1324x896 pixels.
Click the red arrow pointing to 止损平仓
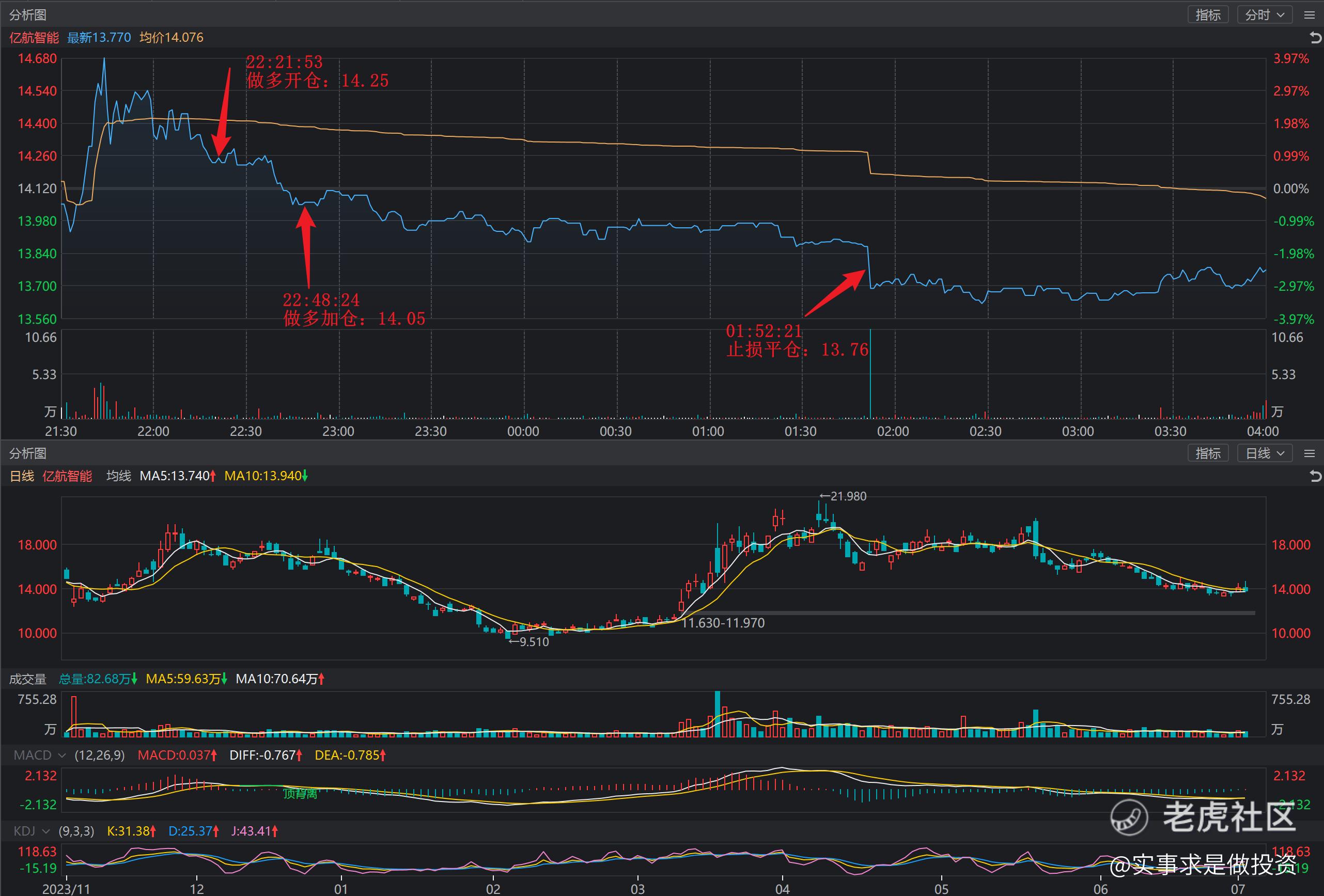coord(836,293)
